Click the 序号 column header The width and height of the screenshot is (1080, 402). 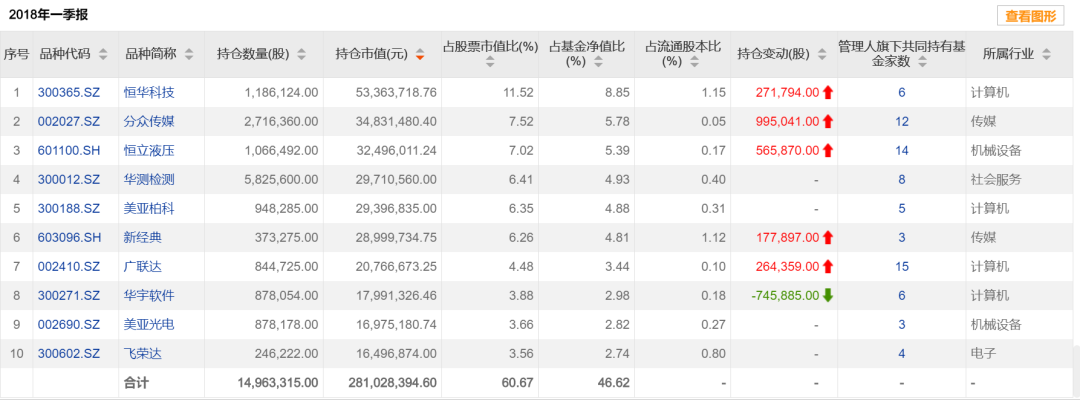click(17, 54)
